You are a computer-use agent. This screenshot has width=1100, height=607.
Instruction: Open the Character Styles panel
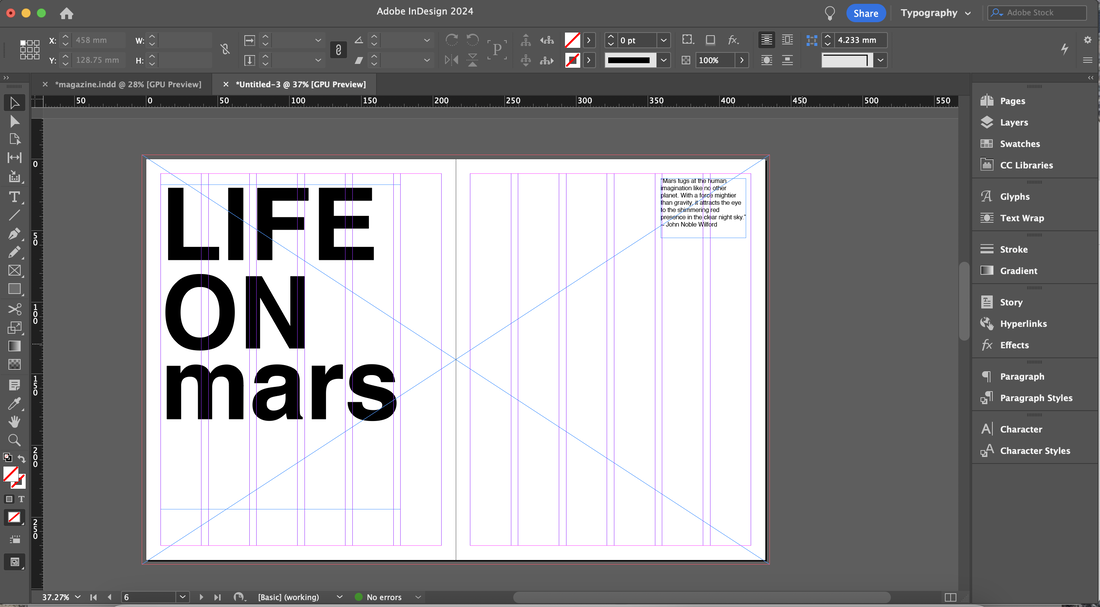pos(1035,451)
